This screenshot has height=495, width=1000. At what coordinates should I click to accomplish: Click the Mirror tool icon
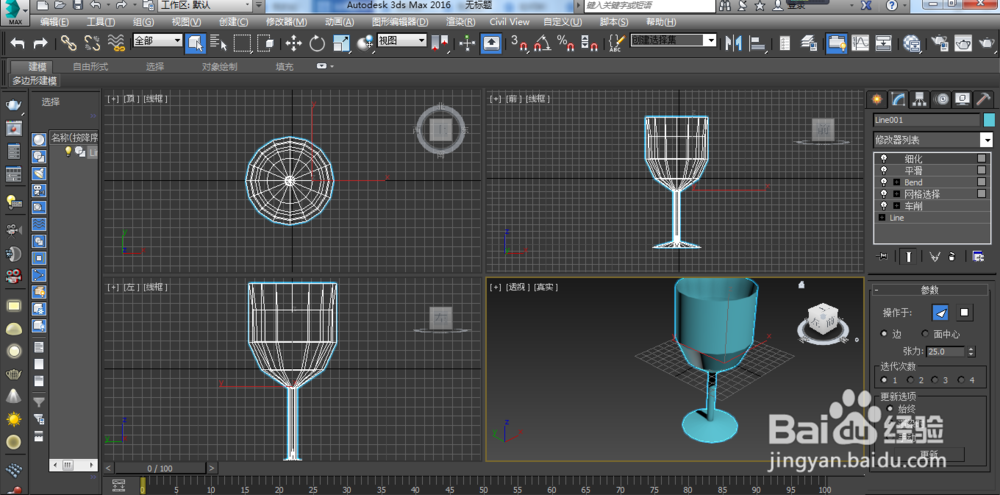click(x=734, y=43)
